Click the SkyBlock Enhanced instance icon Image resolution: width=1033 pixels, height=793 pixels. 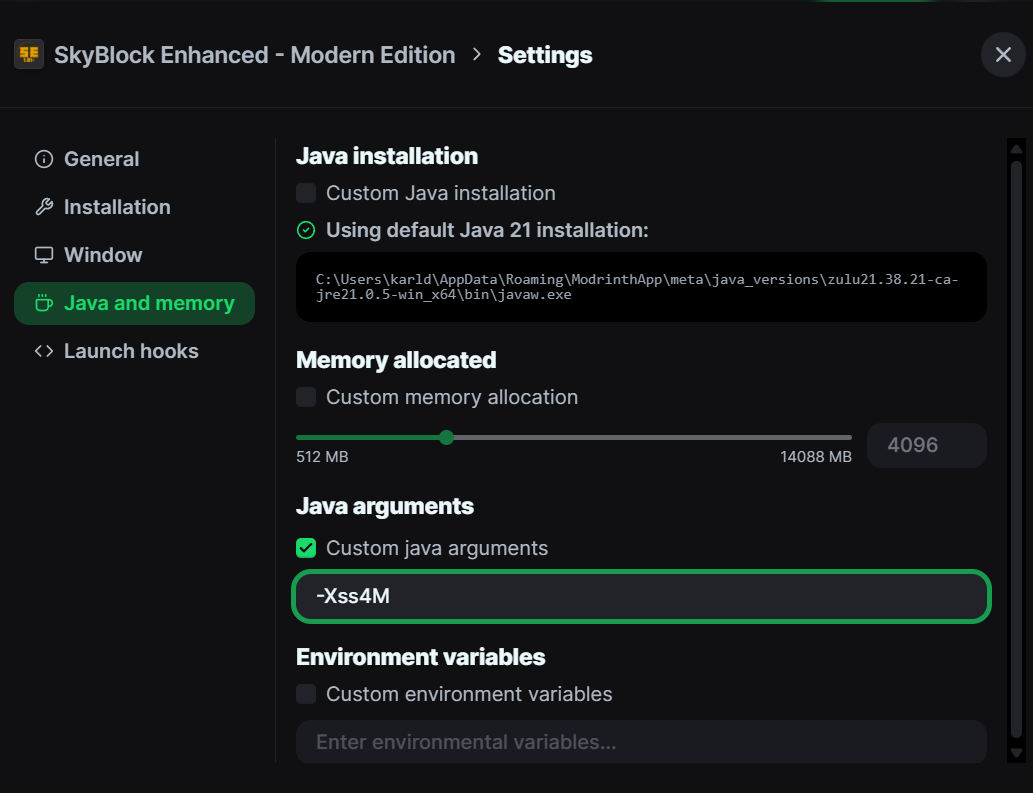pyautogui.click(x=29, y=55)
